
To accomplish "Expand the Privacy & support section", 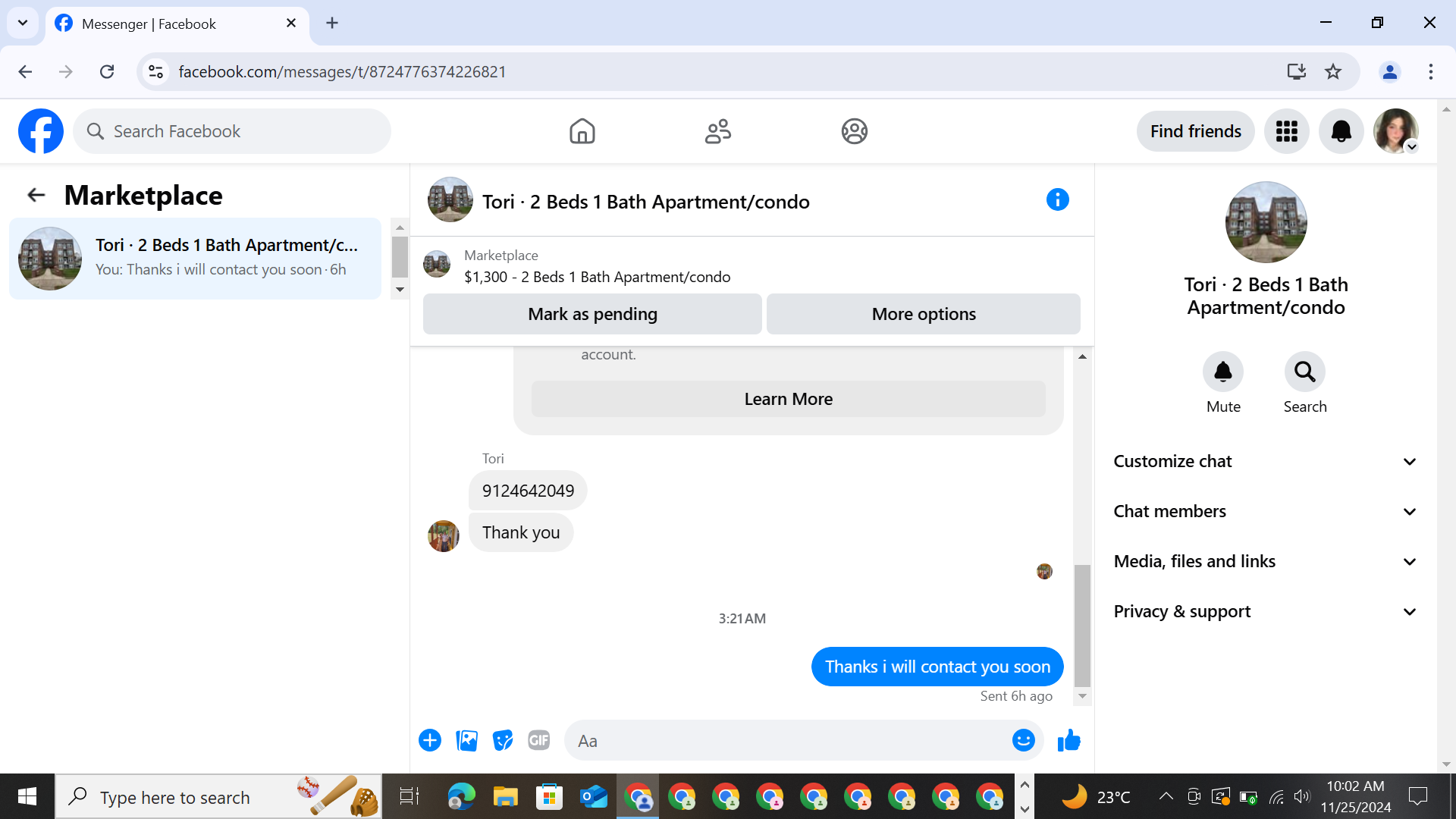I will [x=1265, y=611].
